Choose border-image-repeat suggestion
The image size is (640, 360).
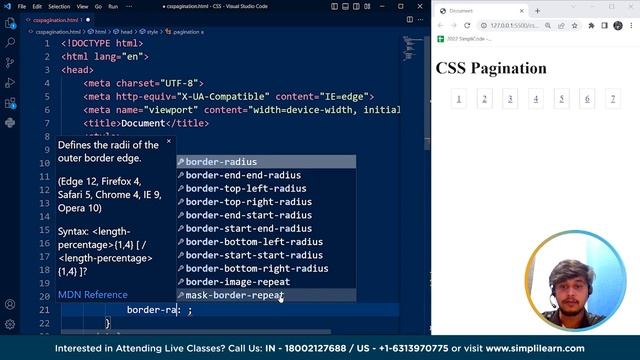[266, 282]
